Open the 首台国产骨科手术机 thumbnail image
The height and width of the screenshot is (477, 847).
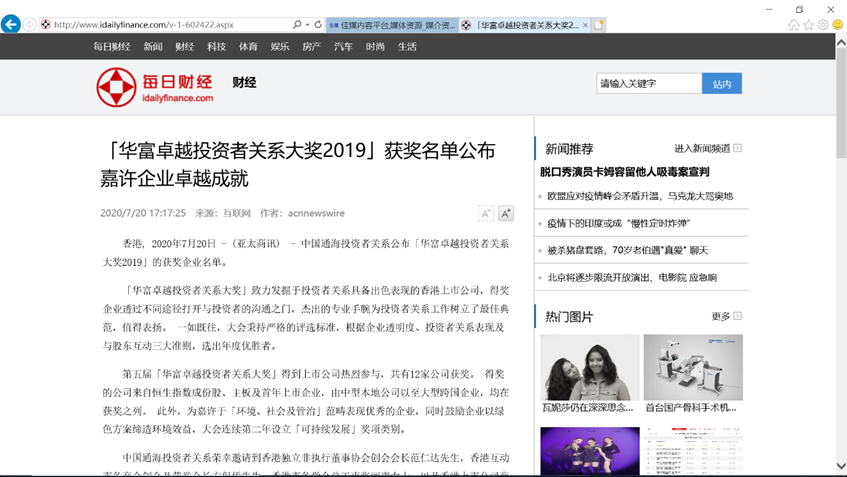[693, 368]
